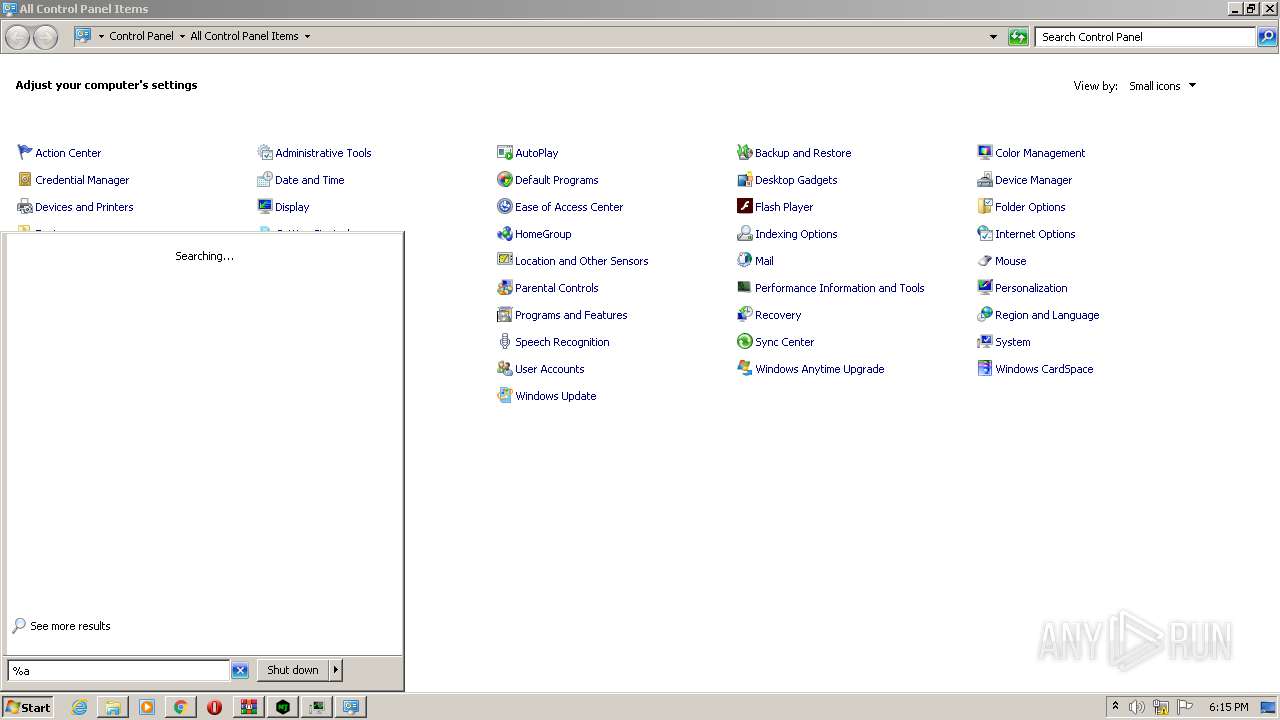Open Date and Time icon
Viewport: 1280px width, 720px height.
[265, 180]
